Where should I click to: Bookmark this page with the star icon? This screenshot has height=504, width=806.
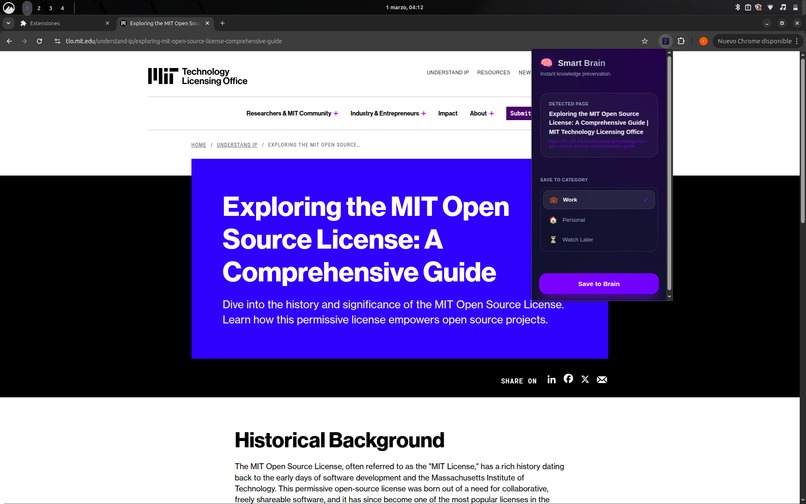(x=645, y=41)
